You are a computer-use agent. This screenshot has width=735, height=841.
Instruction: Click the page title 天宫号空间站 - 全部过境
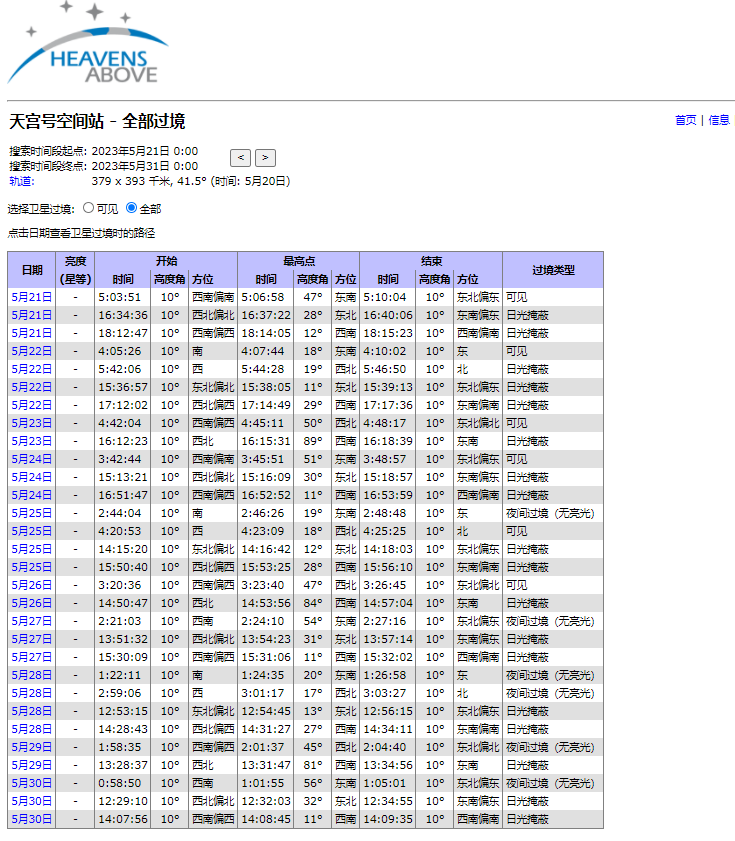click(x=97, y=121)
